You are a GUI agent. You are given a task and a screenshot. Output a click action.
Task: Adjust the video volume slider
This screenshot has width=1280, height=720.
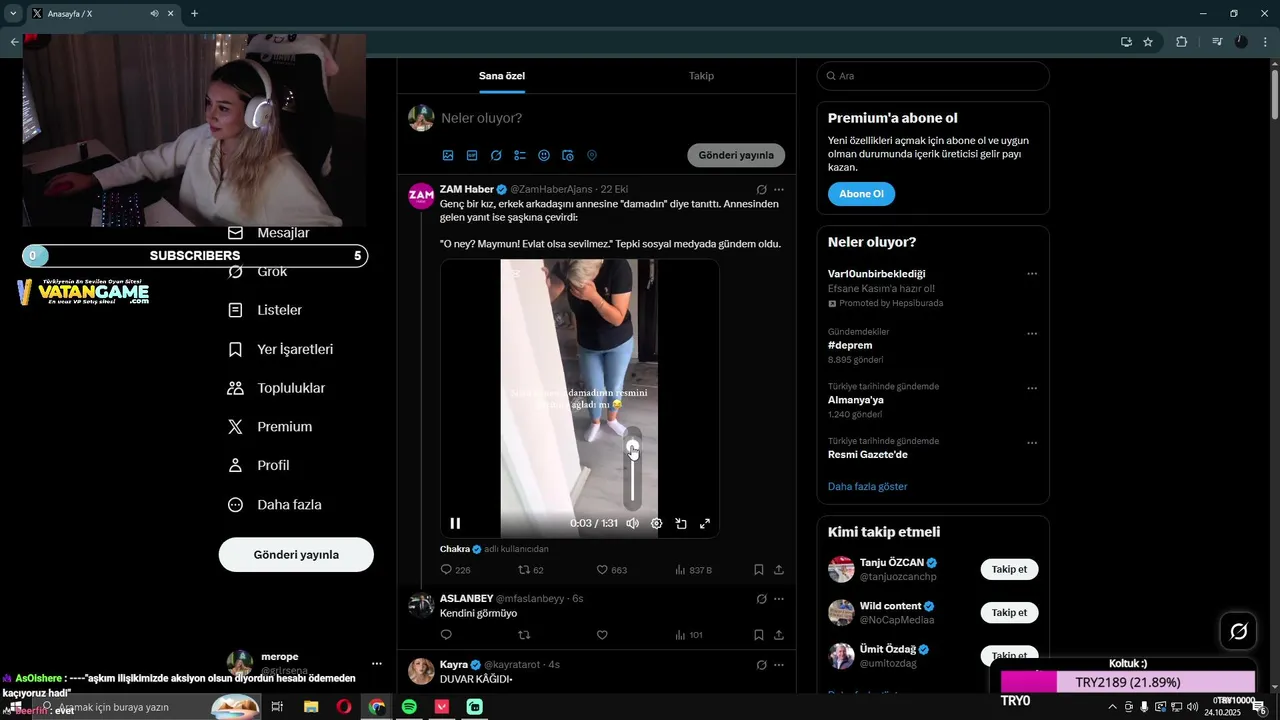point(632,470)
